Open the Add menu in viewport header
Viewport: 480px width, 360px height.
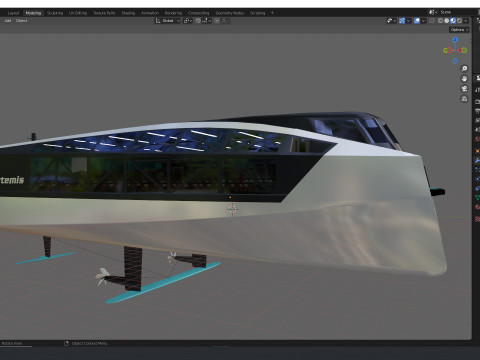coord(8,21)
